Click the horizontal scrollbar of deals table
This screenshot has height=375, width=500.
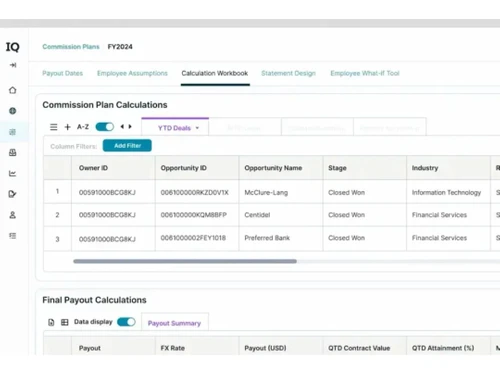point(185,261)
